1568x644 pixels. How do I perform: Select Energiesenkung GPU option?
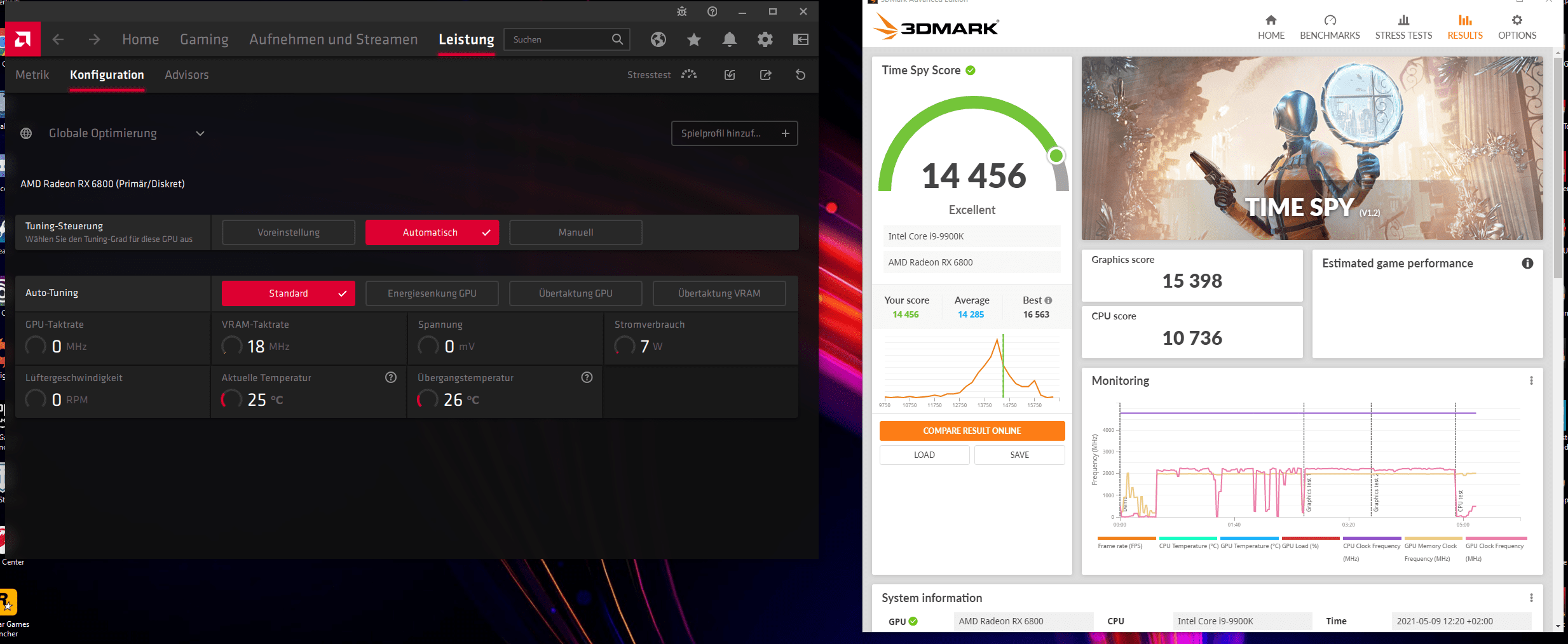click(432, 293)
